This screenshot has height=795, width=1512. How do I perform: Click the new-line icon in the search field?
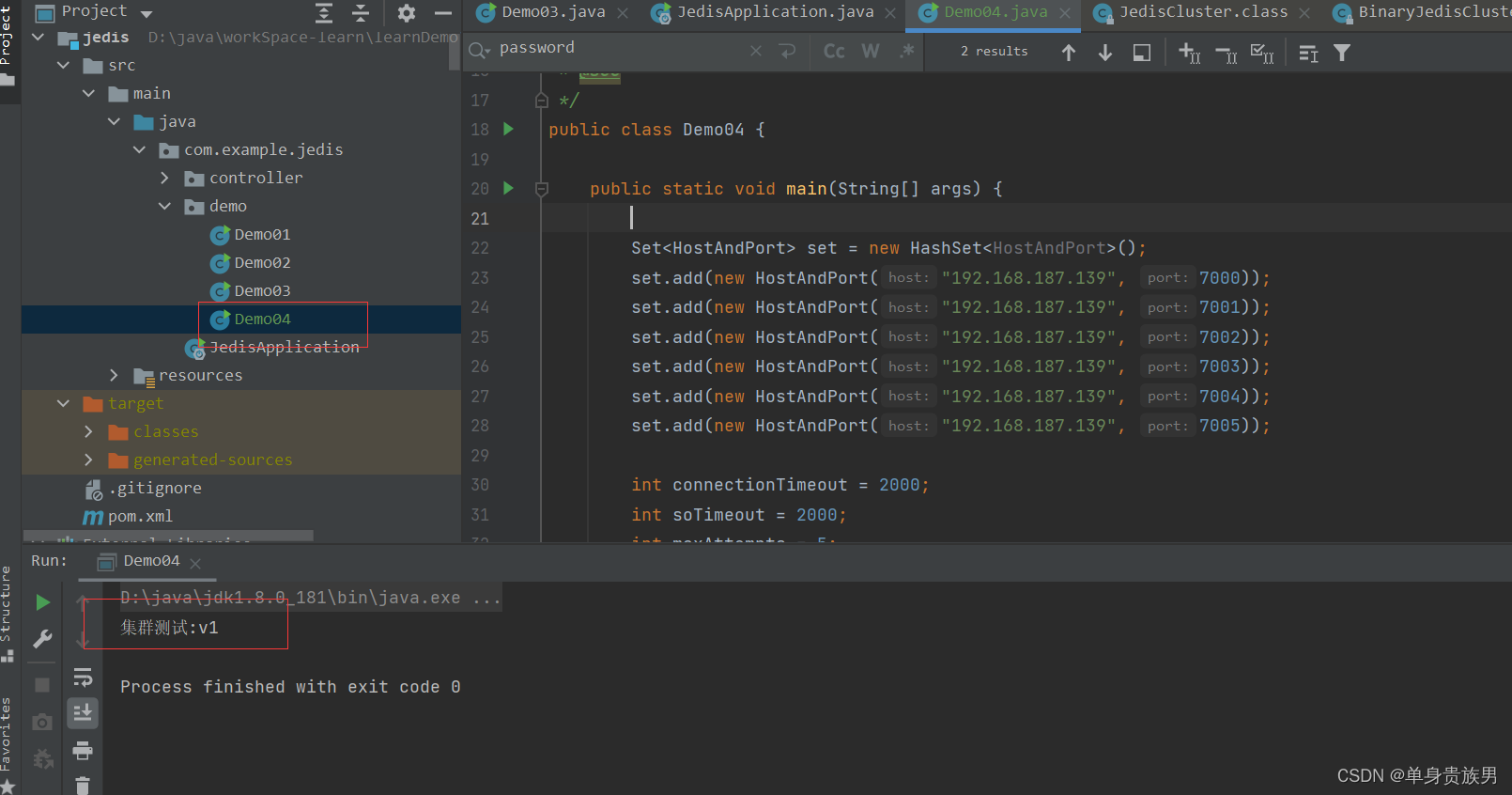pos(788,51)
